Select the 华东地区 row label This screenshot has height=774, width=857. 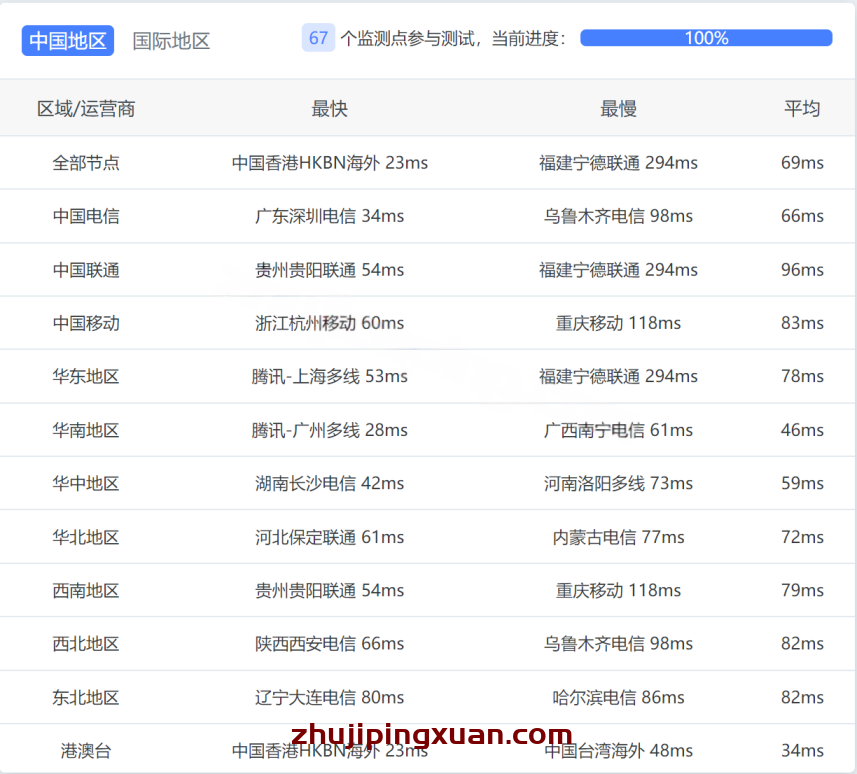click(x=86, y=376)
